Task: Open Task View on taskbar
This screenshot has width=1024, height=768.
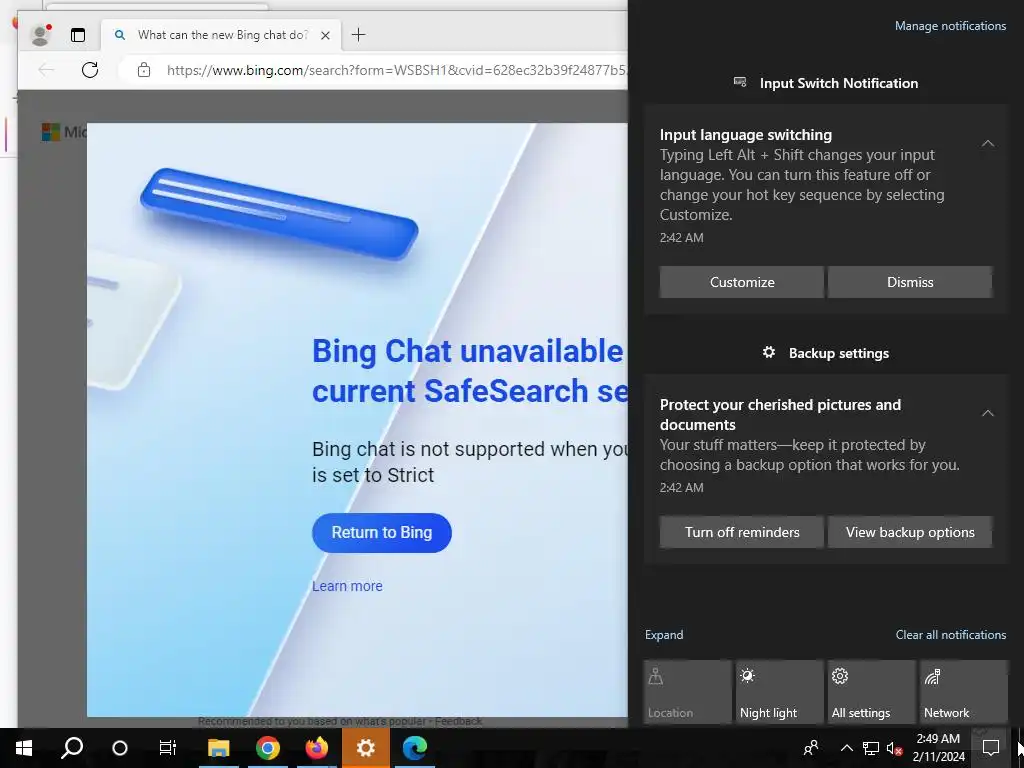Action: coord(168,748)
